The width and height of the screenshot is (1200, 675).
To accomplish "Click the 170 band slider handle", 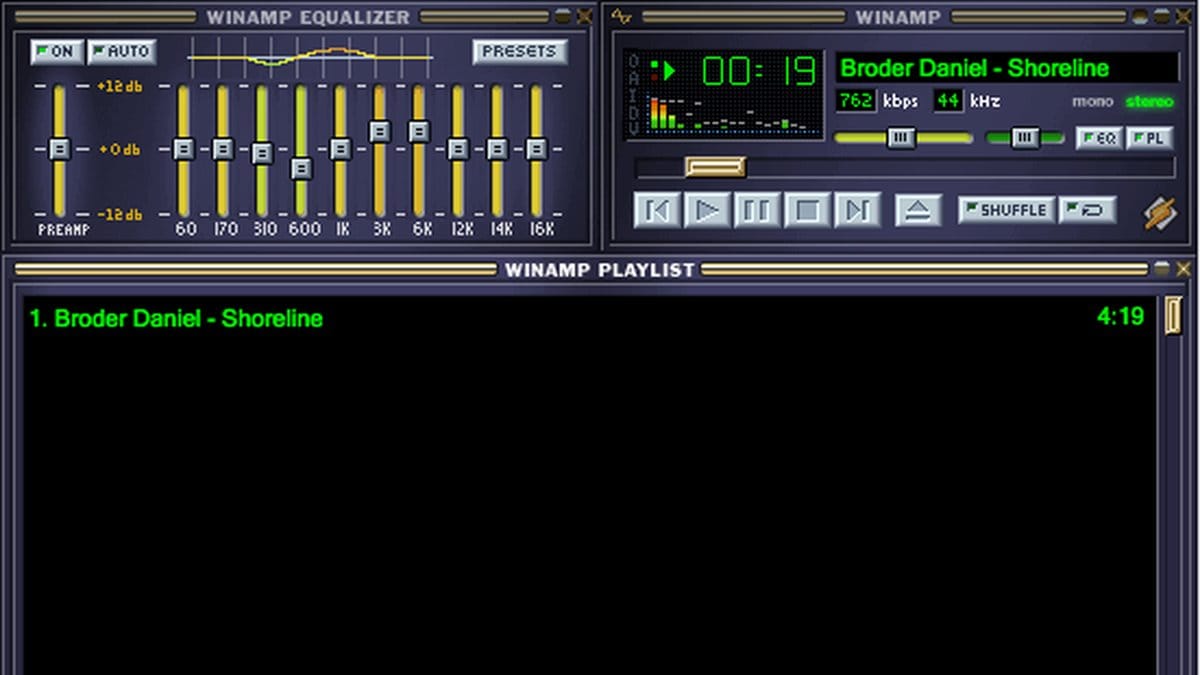I will [223, 149].
